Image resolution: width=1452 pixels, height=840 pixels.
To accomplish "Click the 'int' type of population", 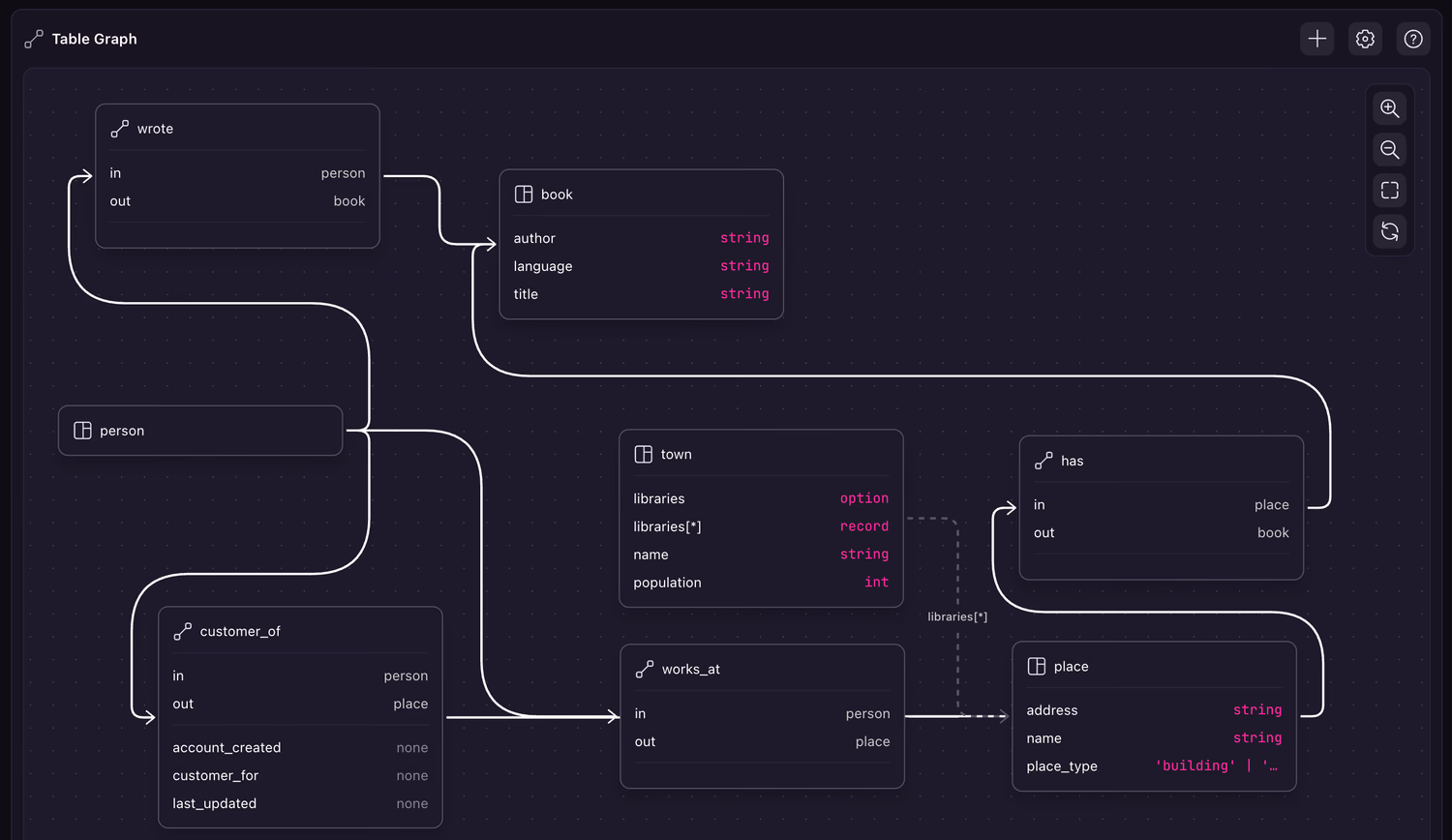I will [x=877, y=583].
